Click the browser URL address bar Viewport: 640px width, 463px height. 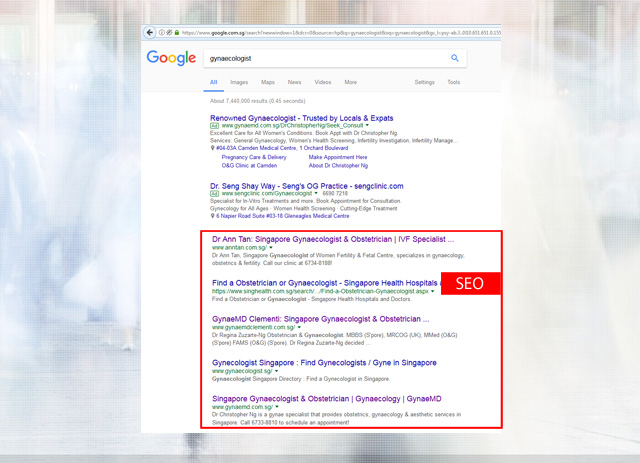click(341, 33)
